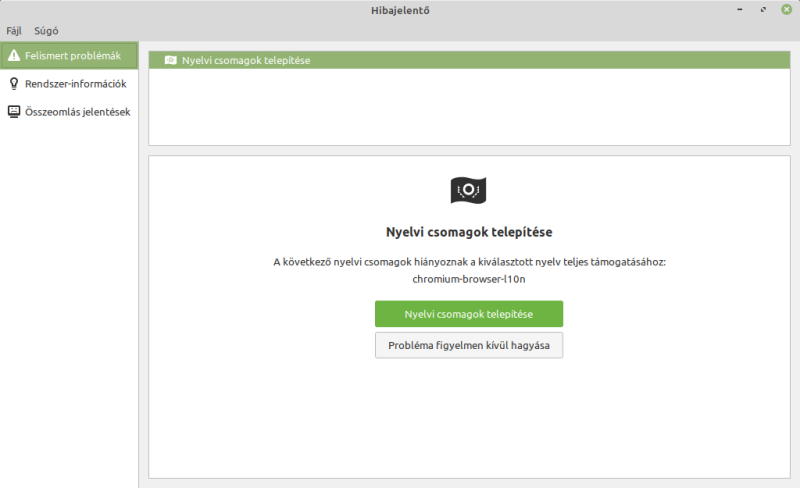This screenshot has width=800, height=488.
Task: Click the large language flag icon
Action: 468,190
